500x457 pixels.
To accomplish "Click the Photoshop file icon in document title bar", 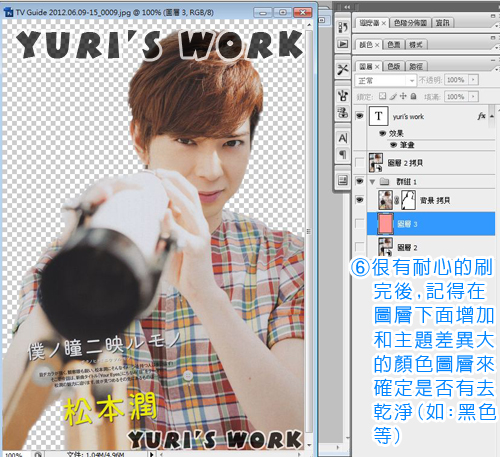I will tap(9, 13).
